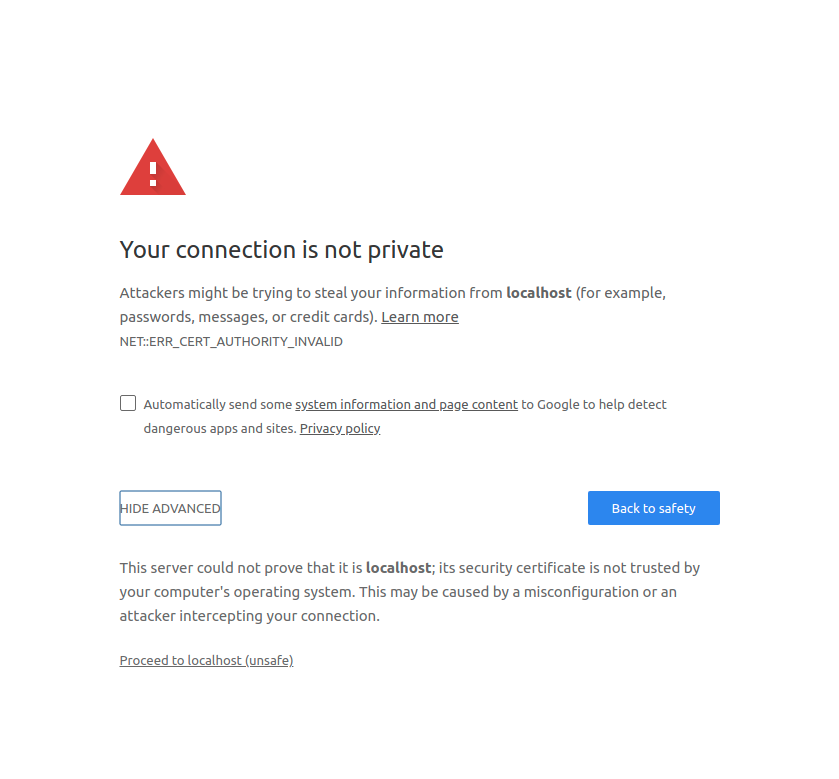Screen dimensions: 839x779
Task: Click the "dangerous apps and sites" text
Action: coord(219,429)
